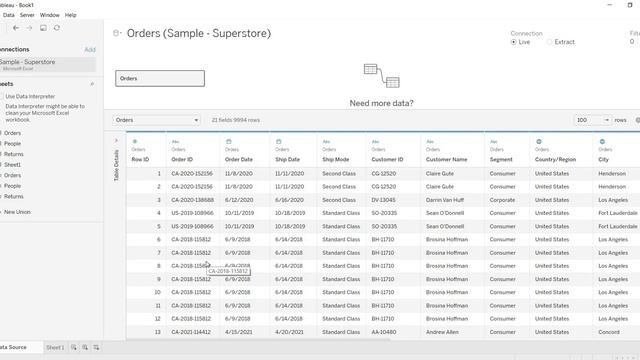Click the Customer Name column header
The image size is (640, 360).
tap(446, 160)
